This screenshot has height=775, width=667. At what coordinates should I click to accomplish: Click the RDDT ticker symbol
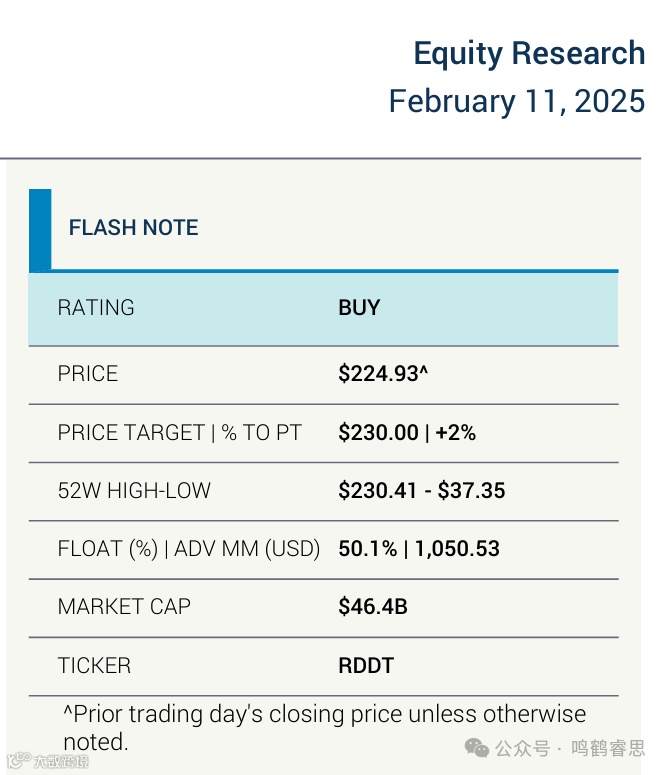367,665
